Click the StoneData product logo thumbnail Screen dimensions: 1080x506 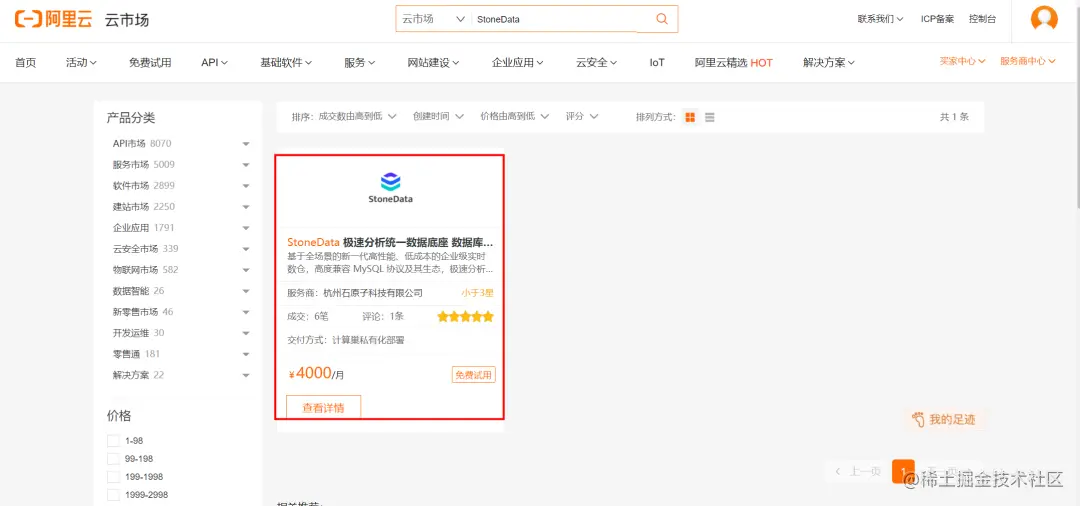coord(391,188)
